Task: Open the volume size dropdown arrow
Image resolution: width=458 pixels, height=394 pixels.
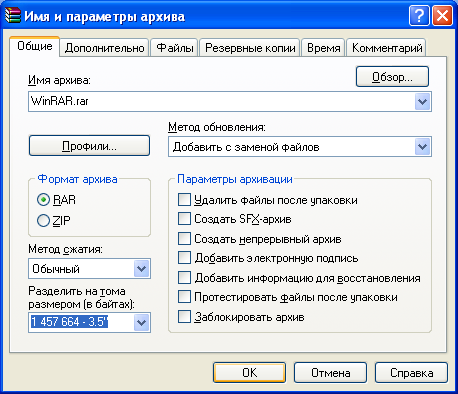Action: pos(142,322)
